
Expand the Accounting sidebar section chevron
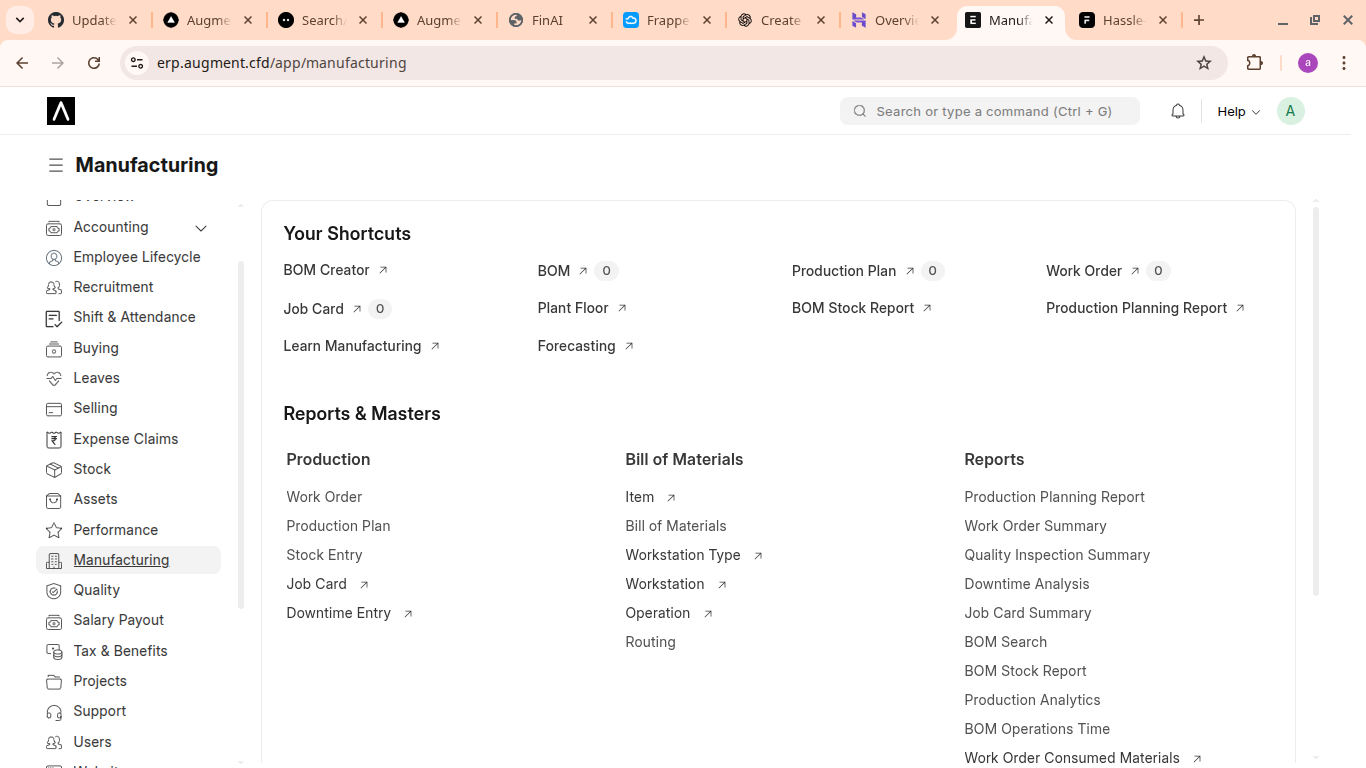pyautogui.click(x=201, y=228)
